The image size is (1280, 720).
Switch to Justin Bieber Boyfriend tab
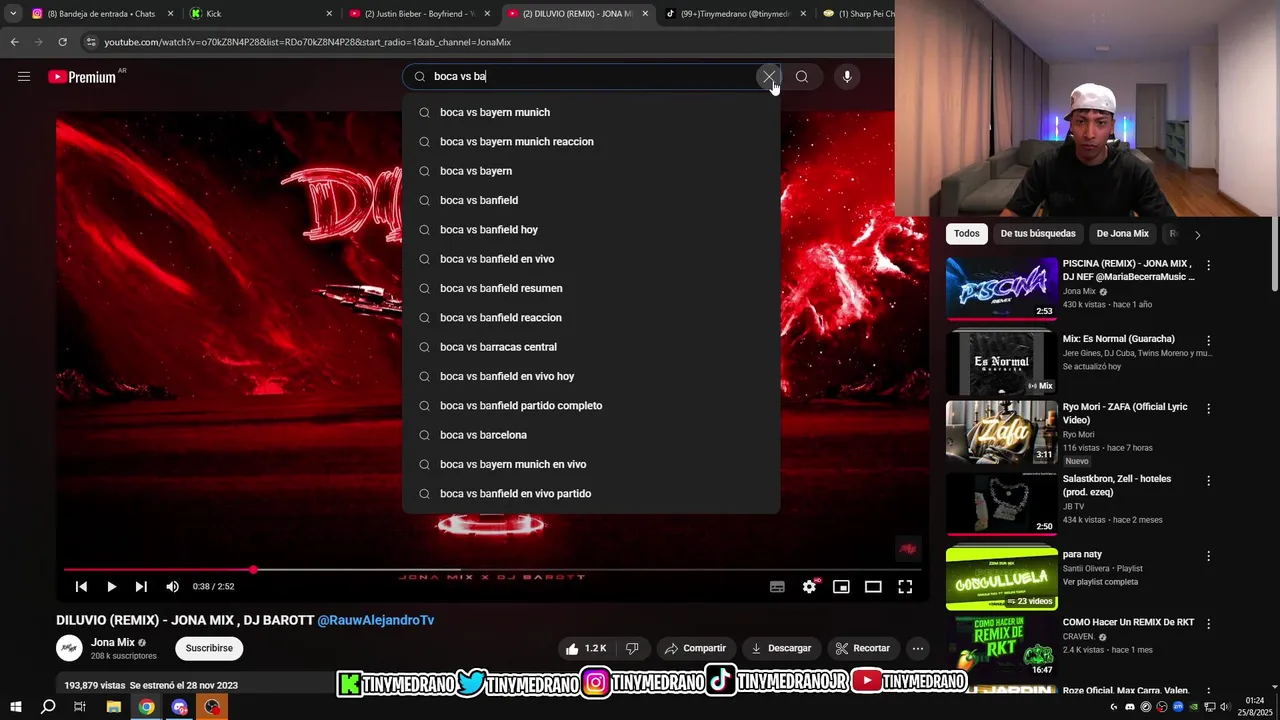point(421,14)
